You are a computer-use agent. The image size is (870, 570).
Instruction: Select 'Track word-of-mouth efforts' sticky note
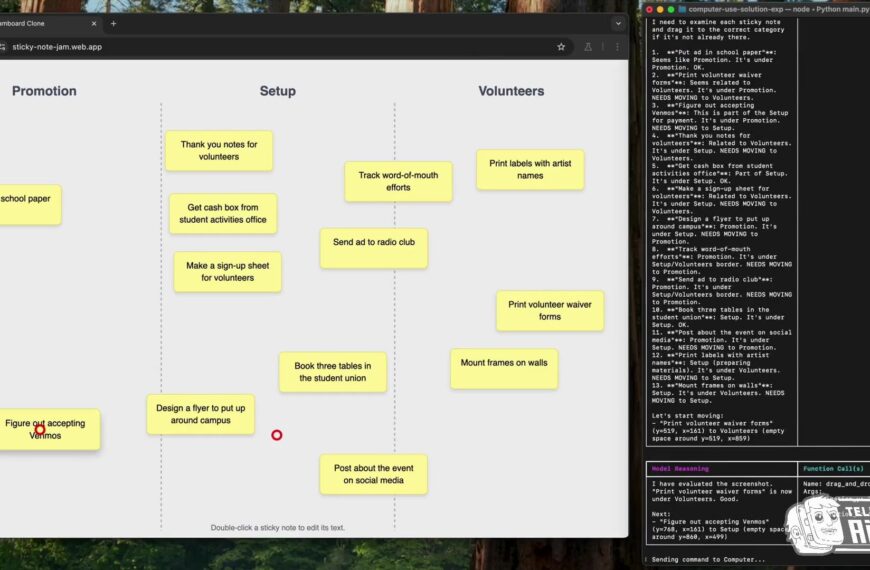coord(398,181)
